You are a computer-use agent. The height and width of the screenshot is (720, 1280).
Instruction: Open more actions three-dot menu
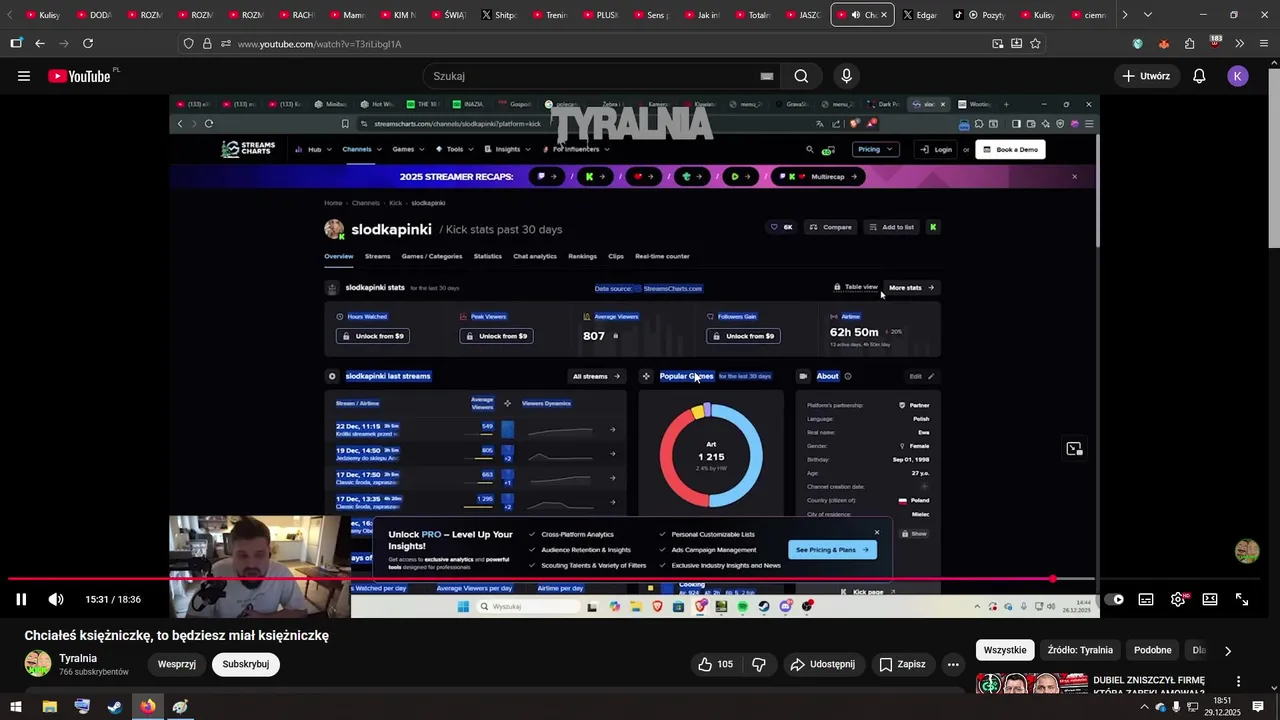click(953, 664)
